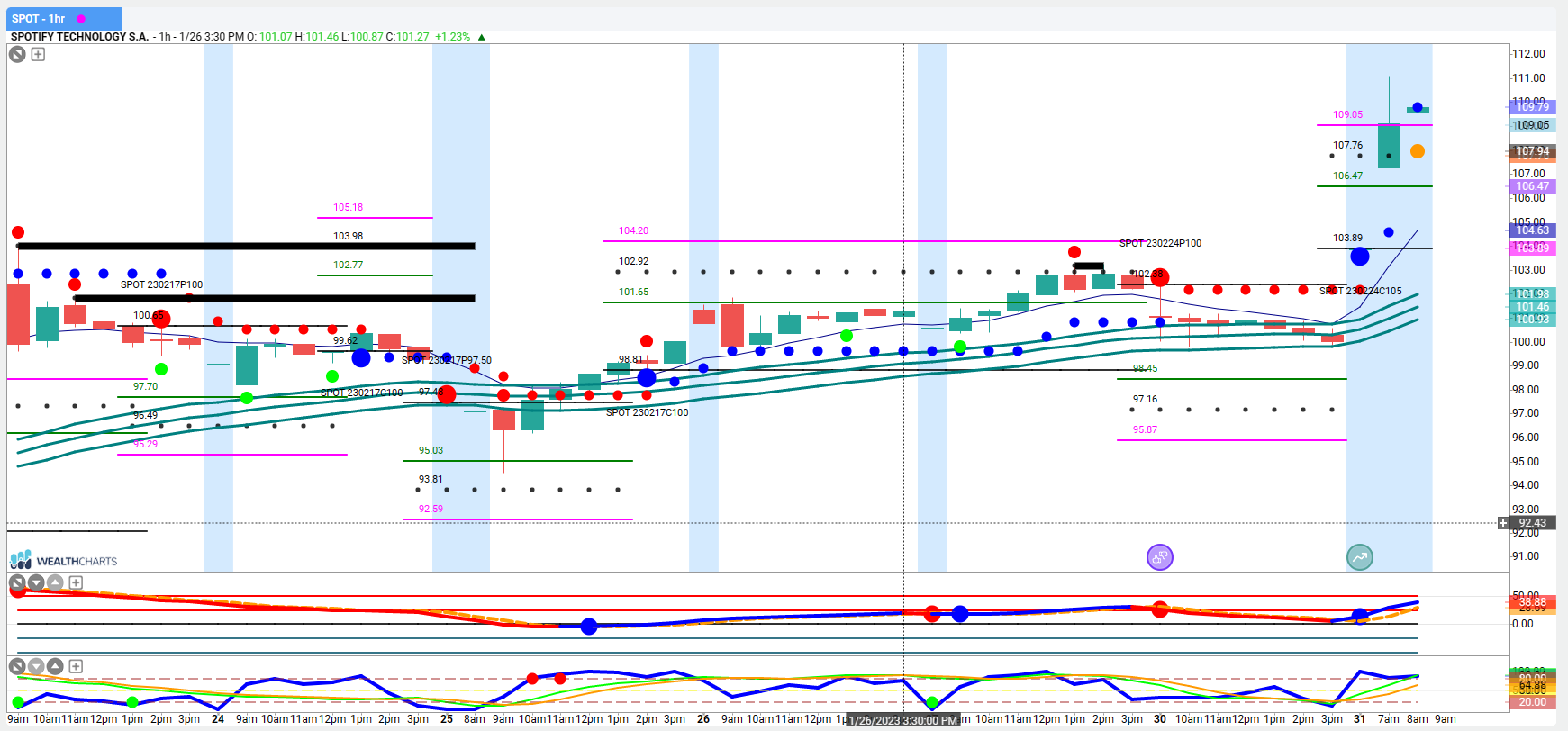This screenshot has height=731, width=1568.
Task: Click the SPOT 230224P100 option label
Action: 1160,243
